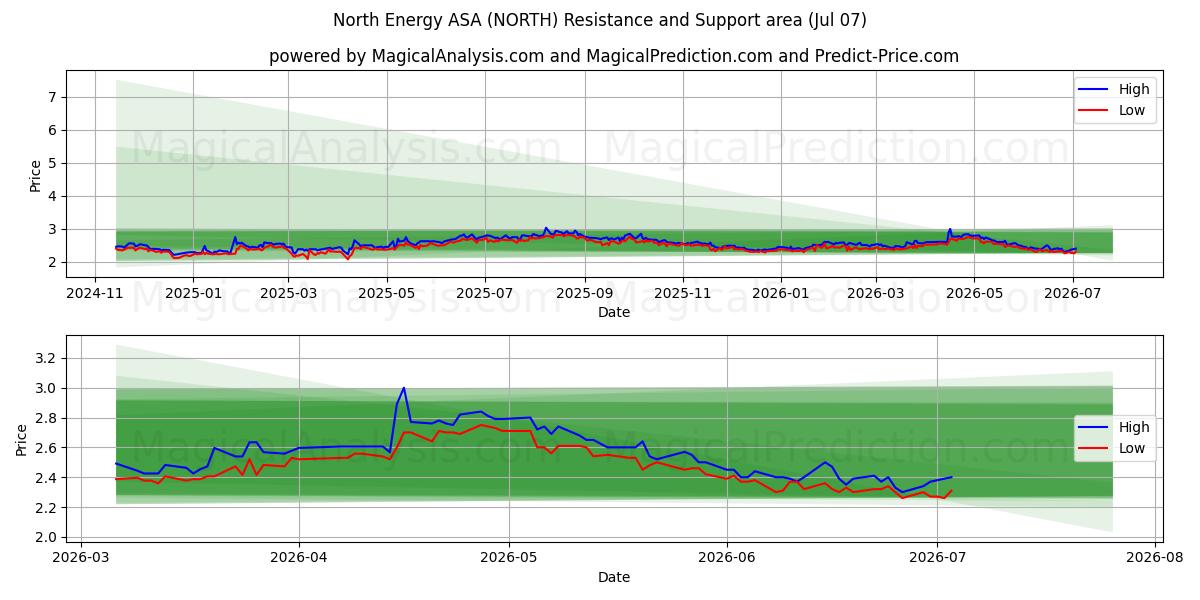This screenshot has height=600, width=1200.
Task: Click the '2024-11' x-axis tick label
Action: click(x=94, y=294)
